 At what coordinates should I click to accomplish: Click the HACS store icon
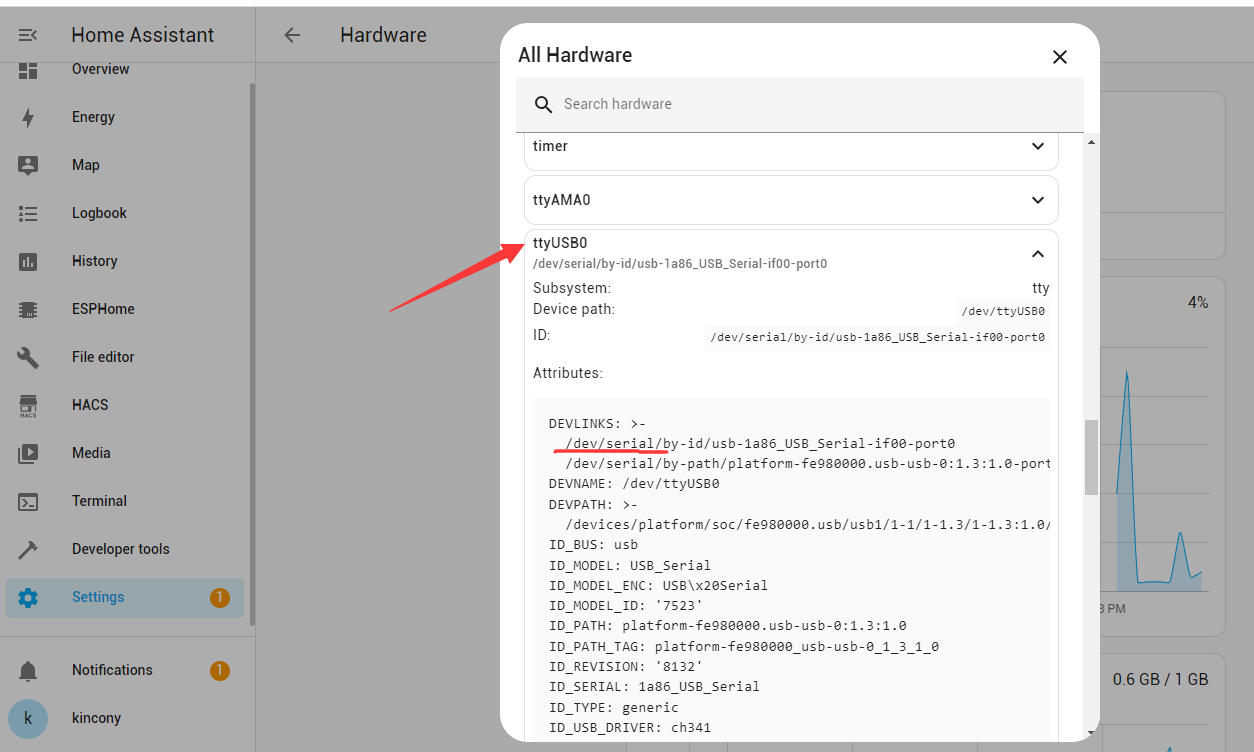(x=28, y=405)
